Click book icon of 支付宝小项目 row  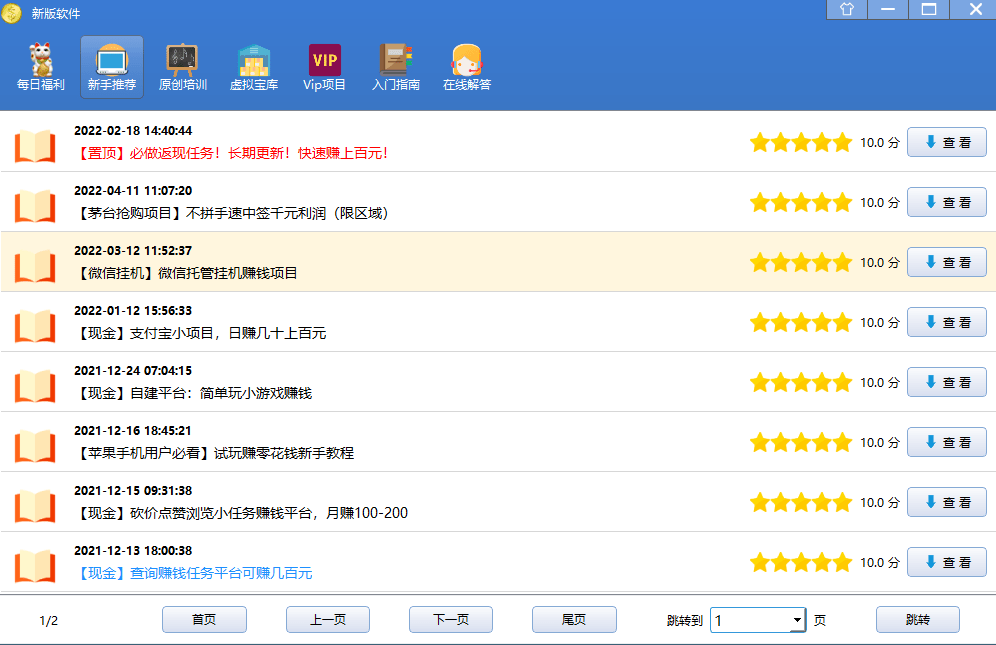35,326
